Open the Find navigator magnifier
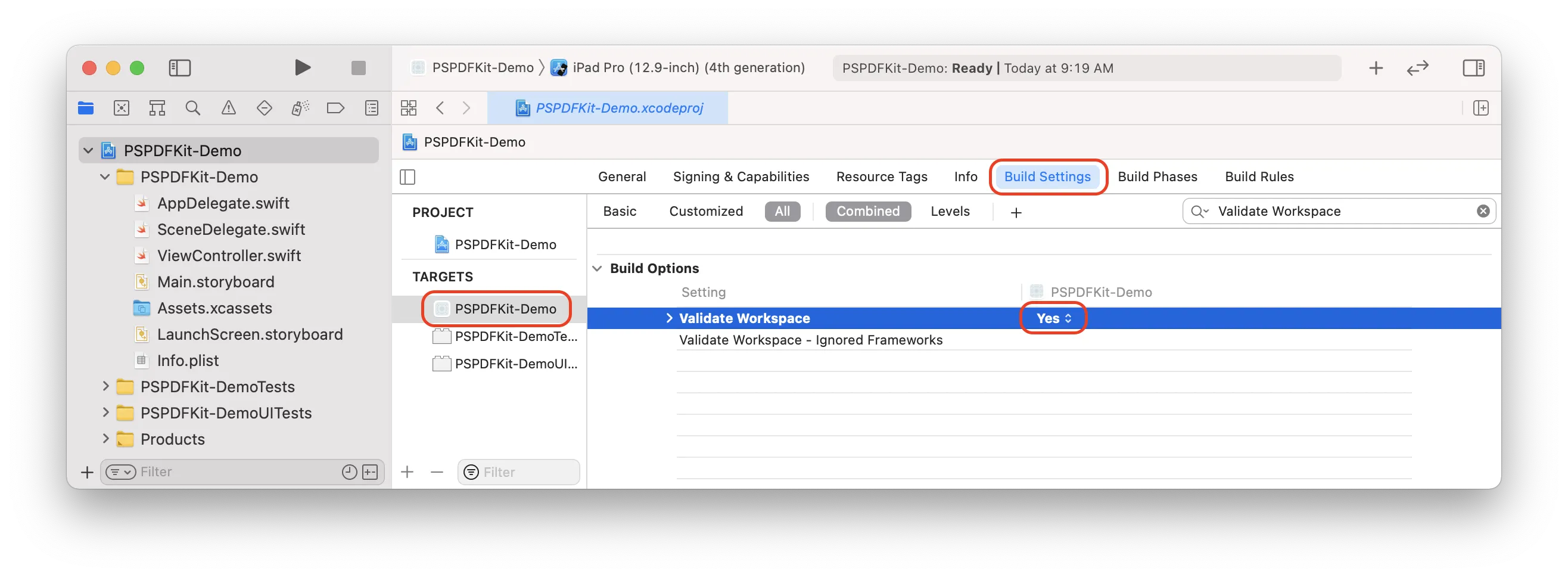 (193, 108)
